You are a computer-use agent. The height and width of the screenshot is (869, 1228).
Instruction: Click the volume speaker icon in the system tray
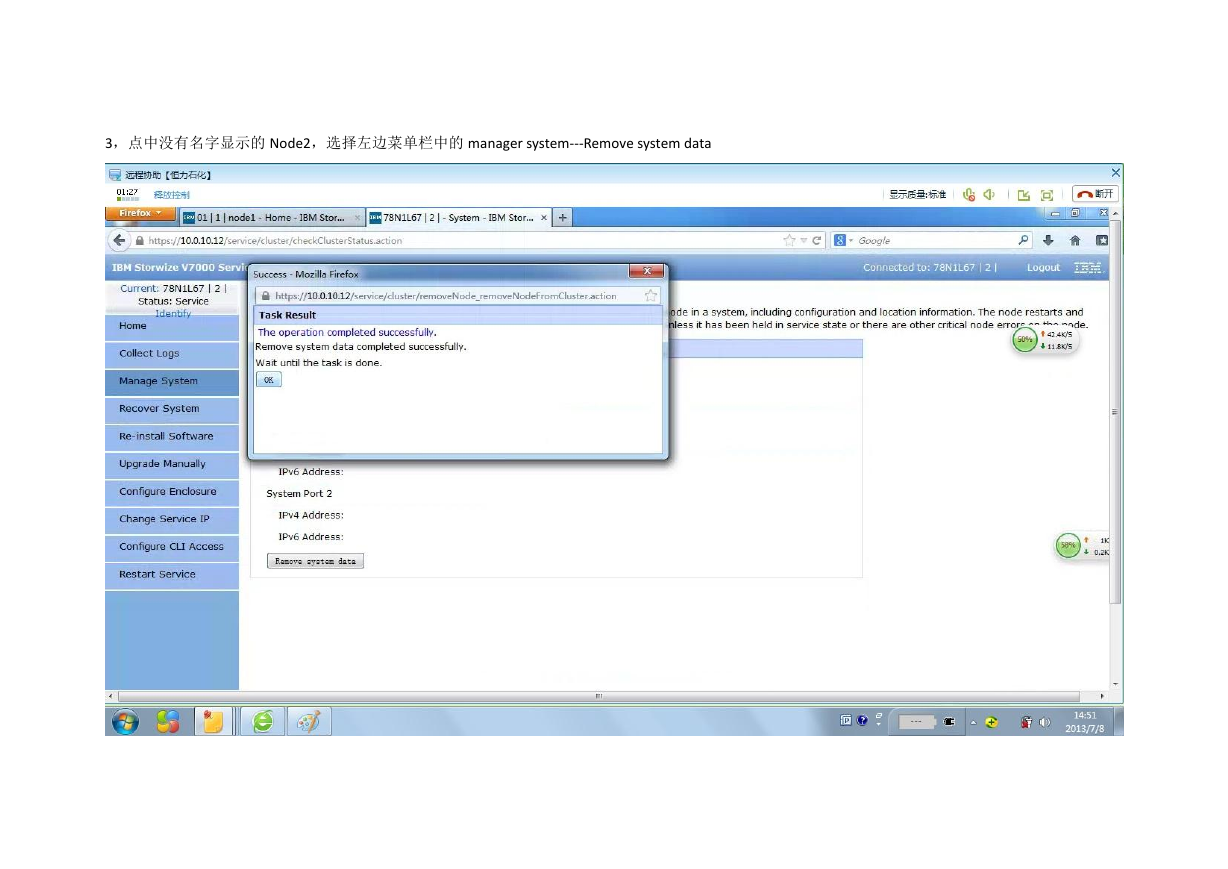[x=1045, y=722]
